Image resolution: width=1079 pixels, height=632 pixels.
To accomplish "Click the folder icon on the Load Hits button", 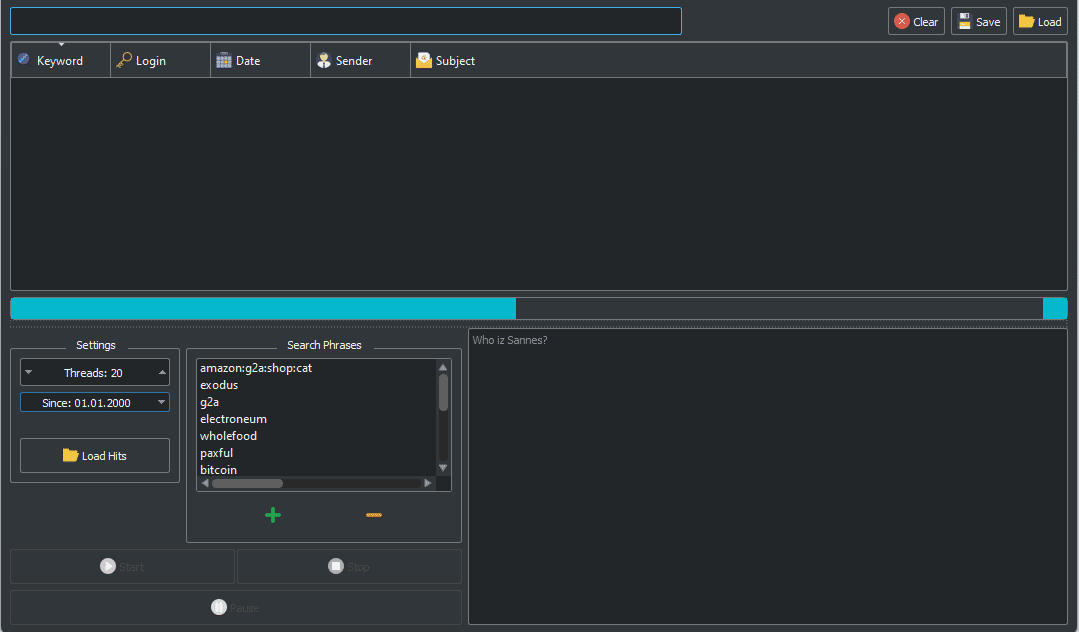I will (69, 455).
